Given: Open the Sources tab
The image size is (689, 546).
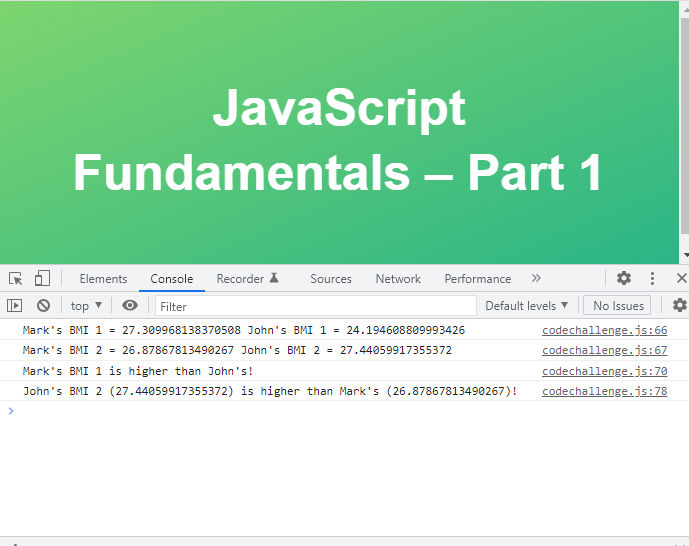Looking at the screenshot, I should [x=331, y=279].
